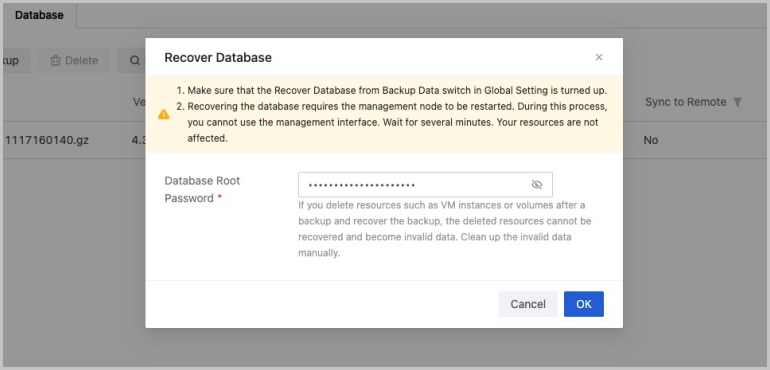Close the Recover Database dialog
770x370 pixels.
click(x=599, y=57)
